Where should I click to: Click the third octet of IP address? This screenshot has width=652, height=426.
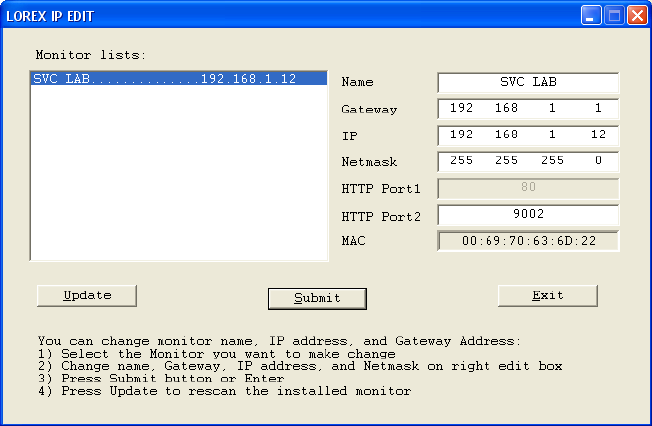tap(552, 134)
